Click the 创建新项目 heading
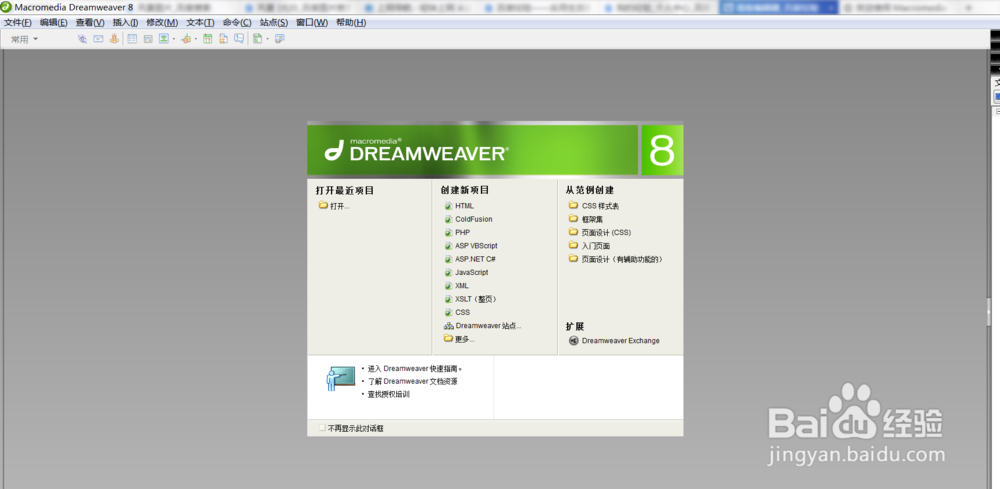The height and width of the screenshot is (489, 1000). point(465,191)
